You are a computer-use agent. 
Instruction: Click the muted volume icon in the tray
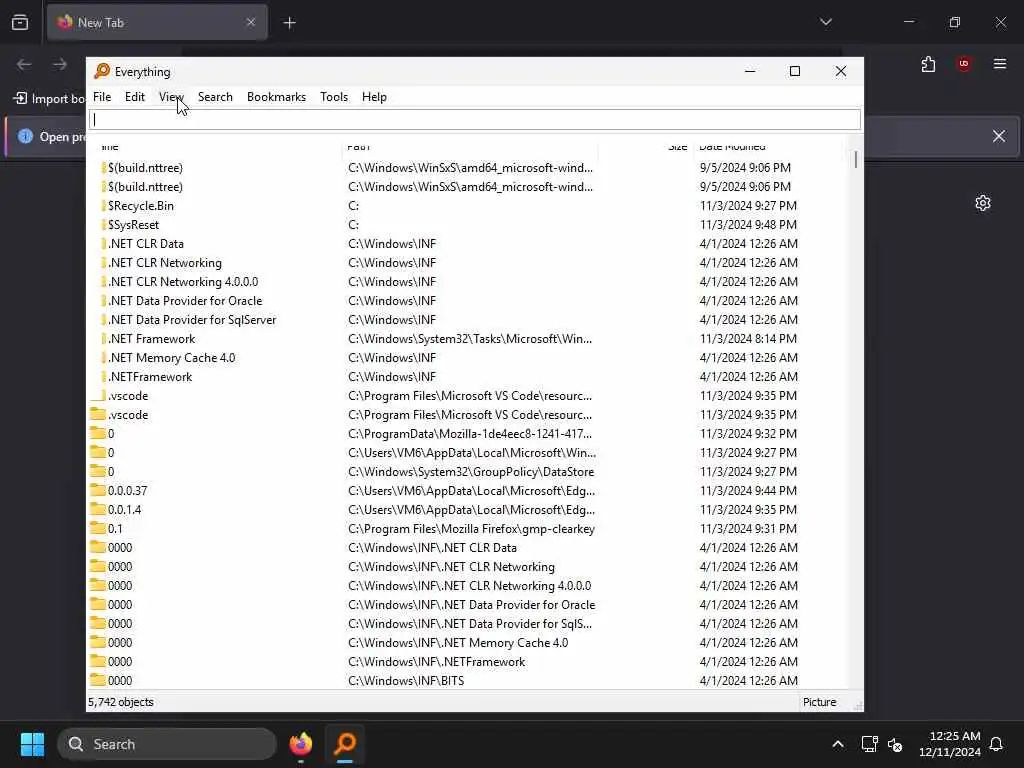coord(895,744)
